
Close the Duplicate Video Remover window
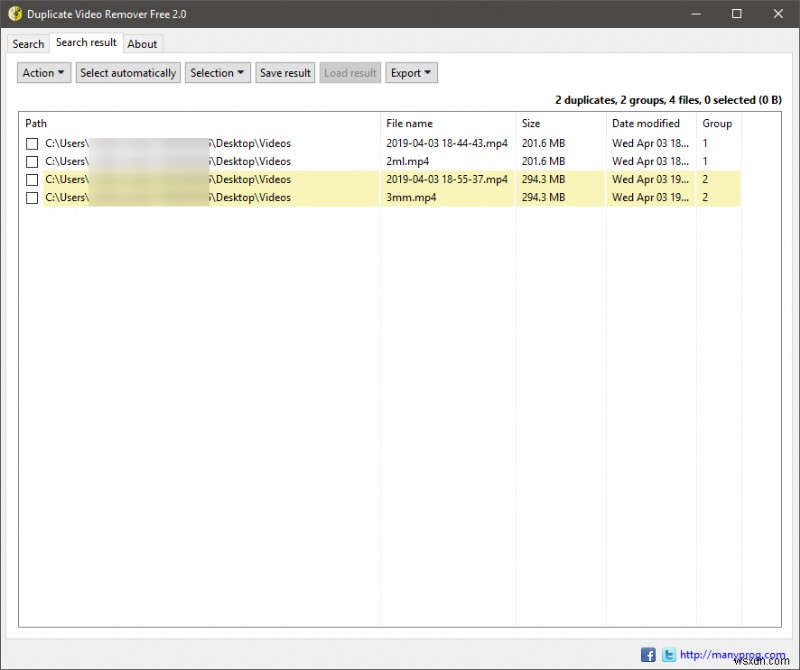[x=778, y=14]
